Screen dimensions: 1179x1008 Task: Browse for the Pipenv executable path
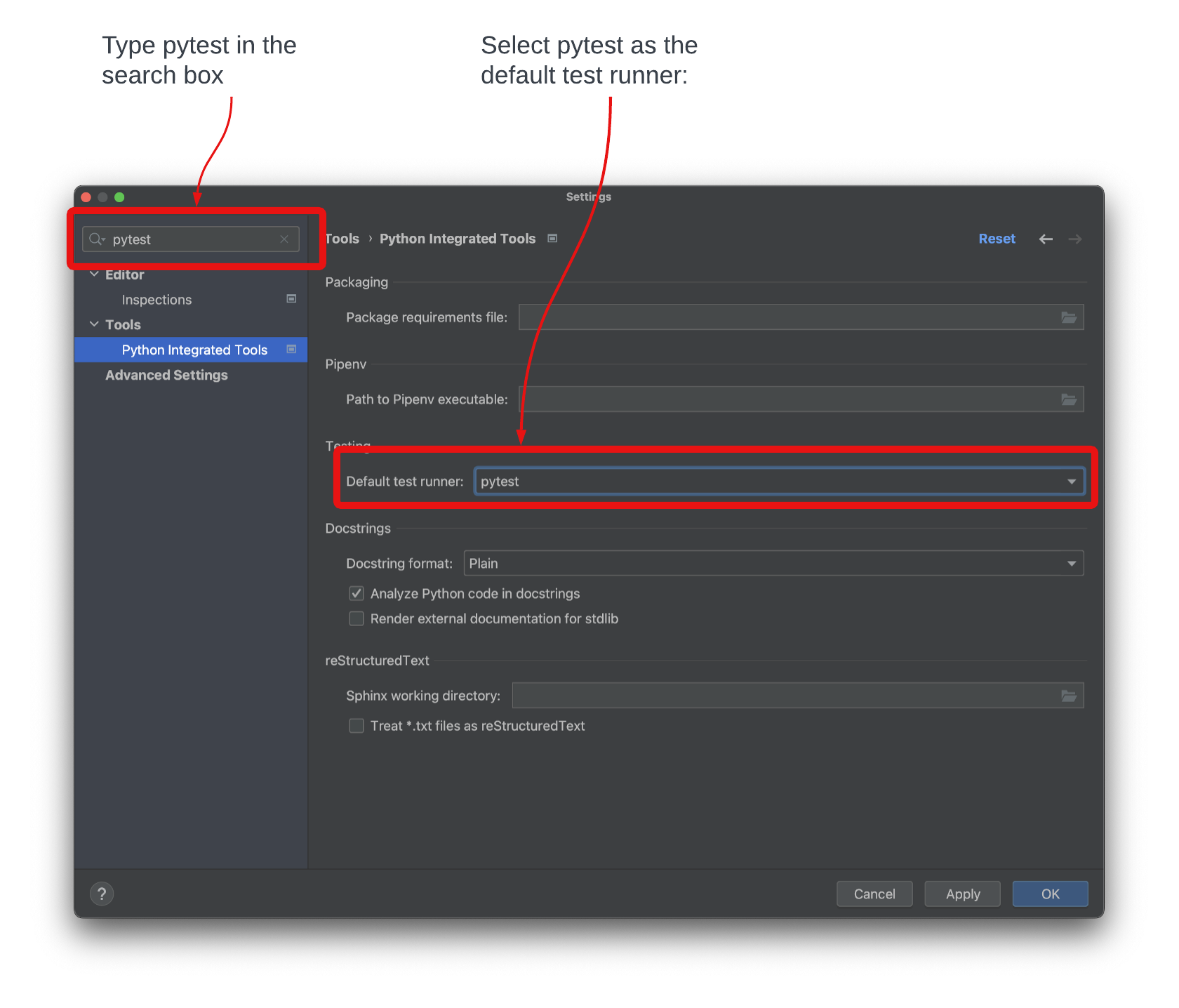pos(1069,399)
